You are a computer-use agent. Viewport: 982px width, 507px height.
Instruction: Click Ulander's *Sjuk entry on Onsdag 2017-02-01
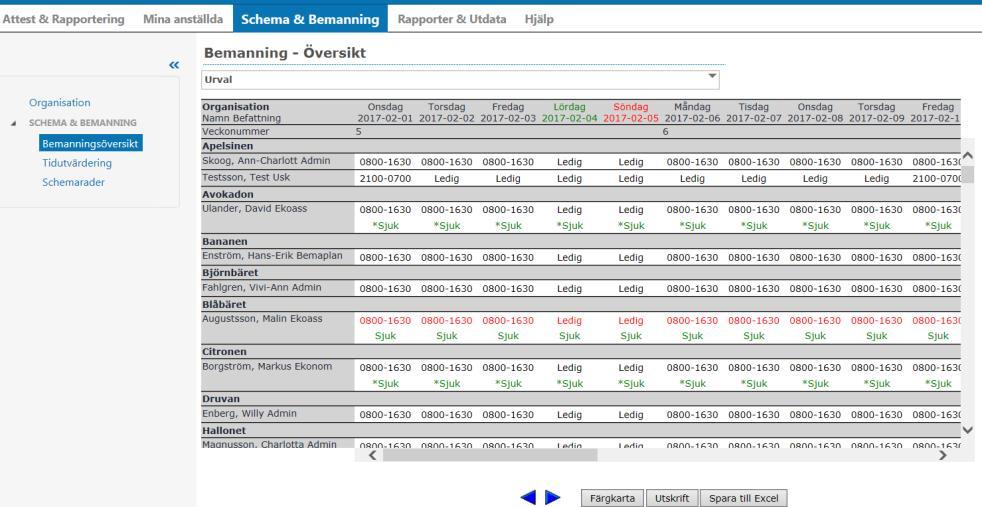(385, 226)
